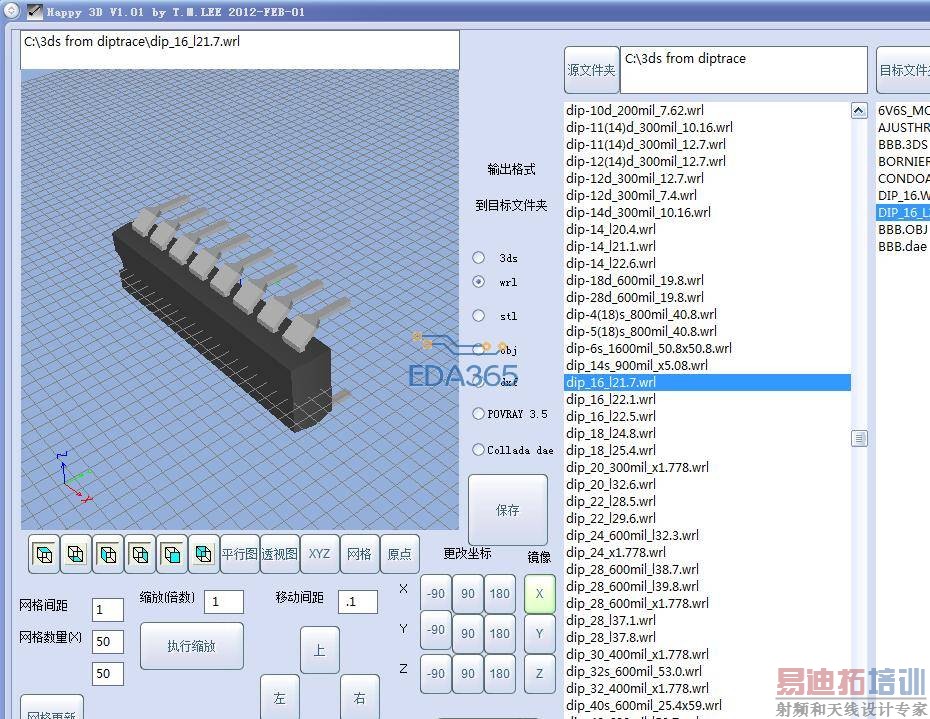Click the 原点 origin button
Viewport: 930px width, 719px height.
click(x=399, y=554)
